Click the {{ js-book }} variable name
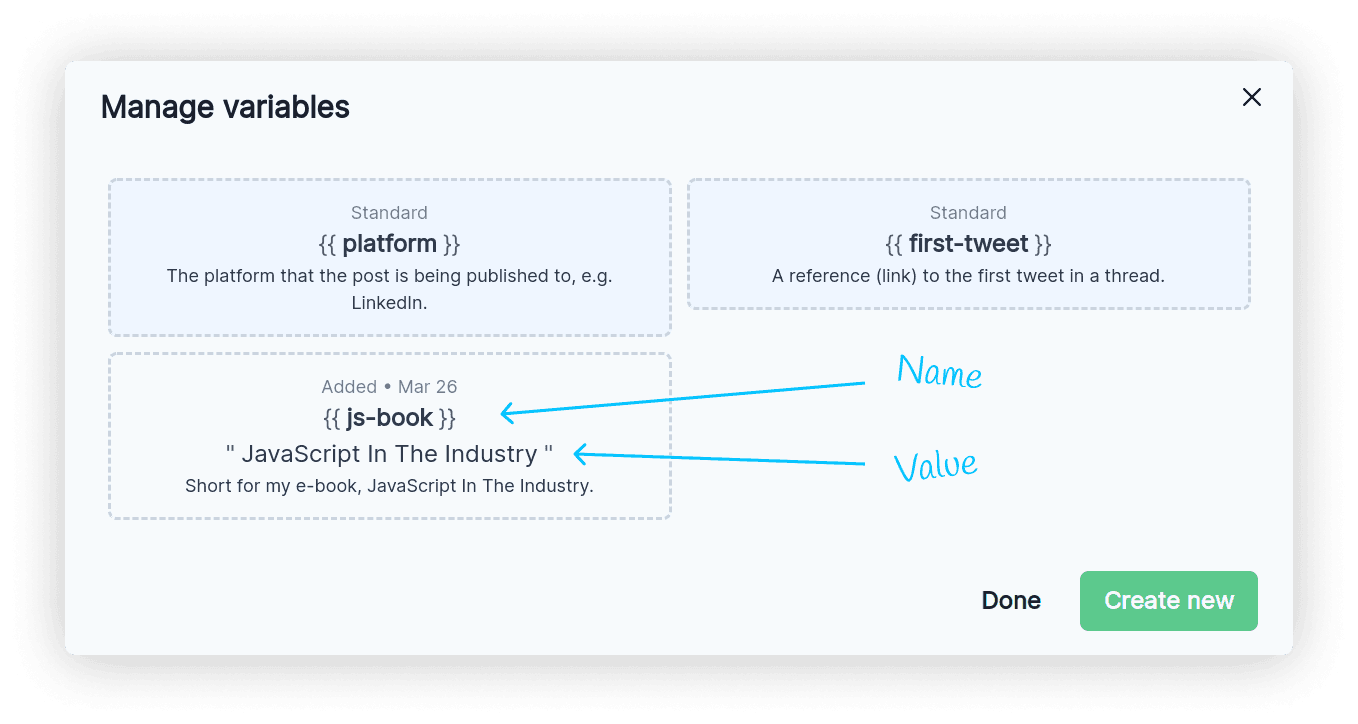The width and height of the screenshot is (1358, 724). 390,418
